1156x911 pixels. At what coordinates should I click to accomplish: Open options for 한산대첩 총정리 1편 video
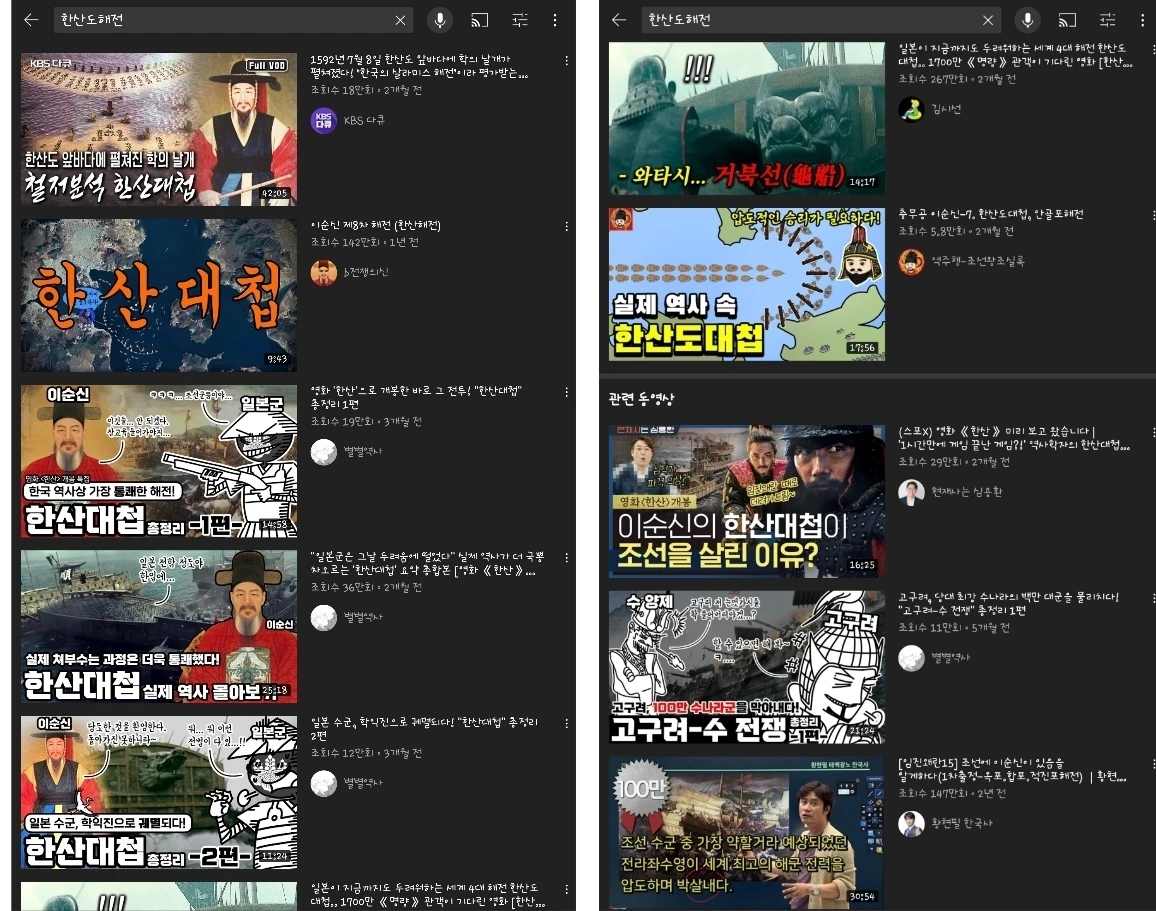pos(566,392)
